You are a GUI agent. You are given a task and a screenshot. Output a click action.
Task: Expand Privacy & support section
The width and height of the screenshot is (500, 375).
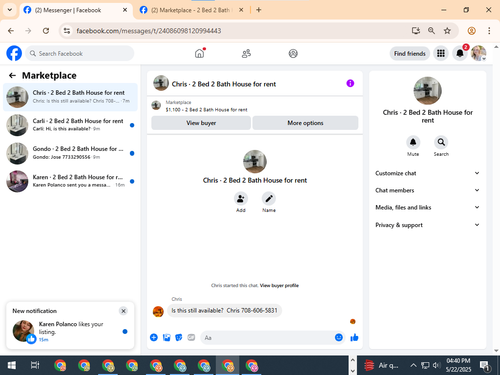pos(427,225)
